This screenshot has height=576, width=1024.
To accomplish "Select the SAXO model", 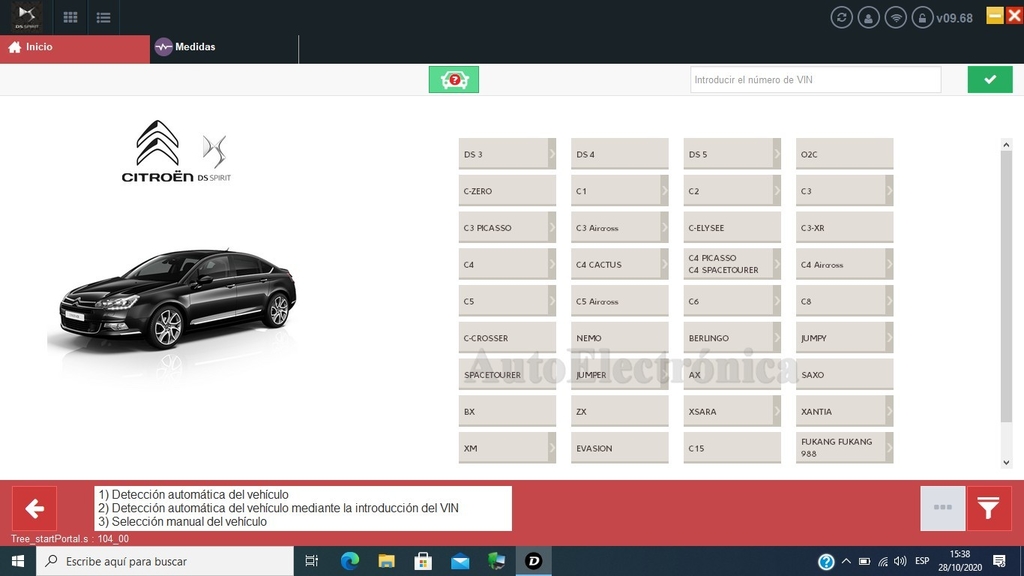I will (x=844, y=374).
